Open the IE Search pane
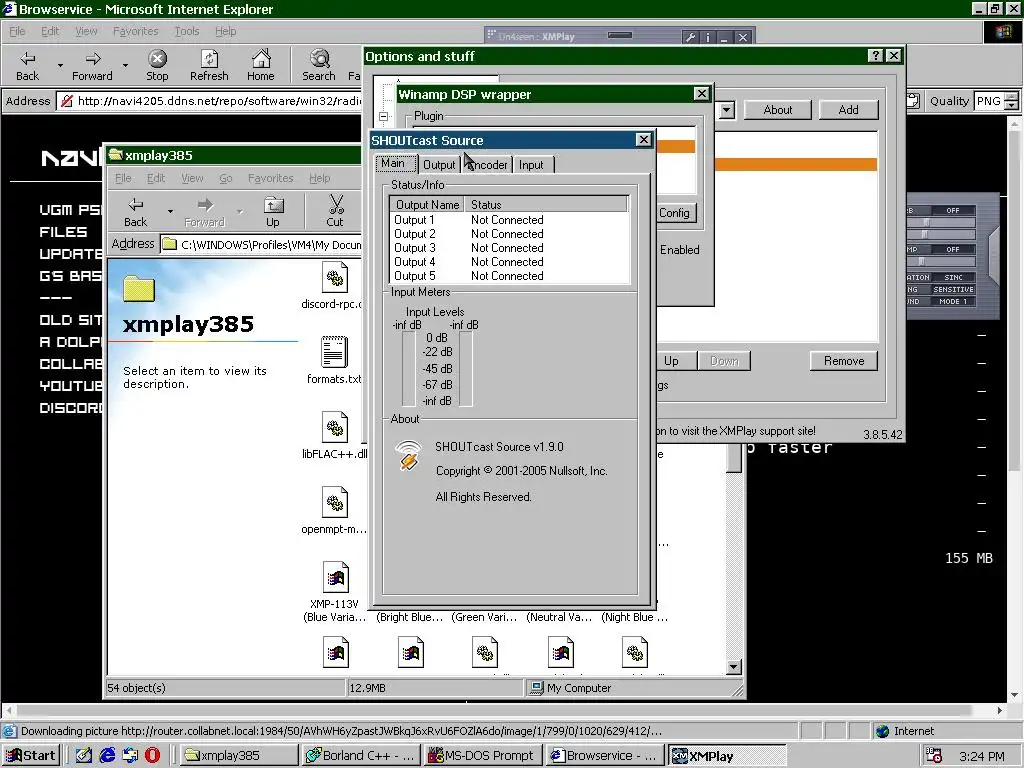This screenshot has height=768, width=1024. coord(319,65)
